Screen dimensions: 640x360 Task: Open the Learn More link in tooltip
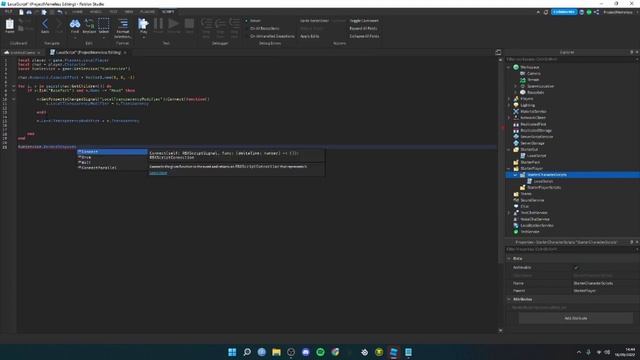(x=158, y=173)
